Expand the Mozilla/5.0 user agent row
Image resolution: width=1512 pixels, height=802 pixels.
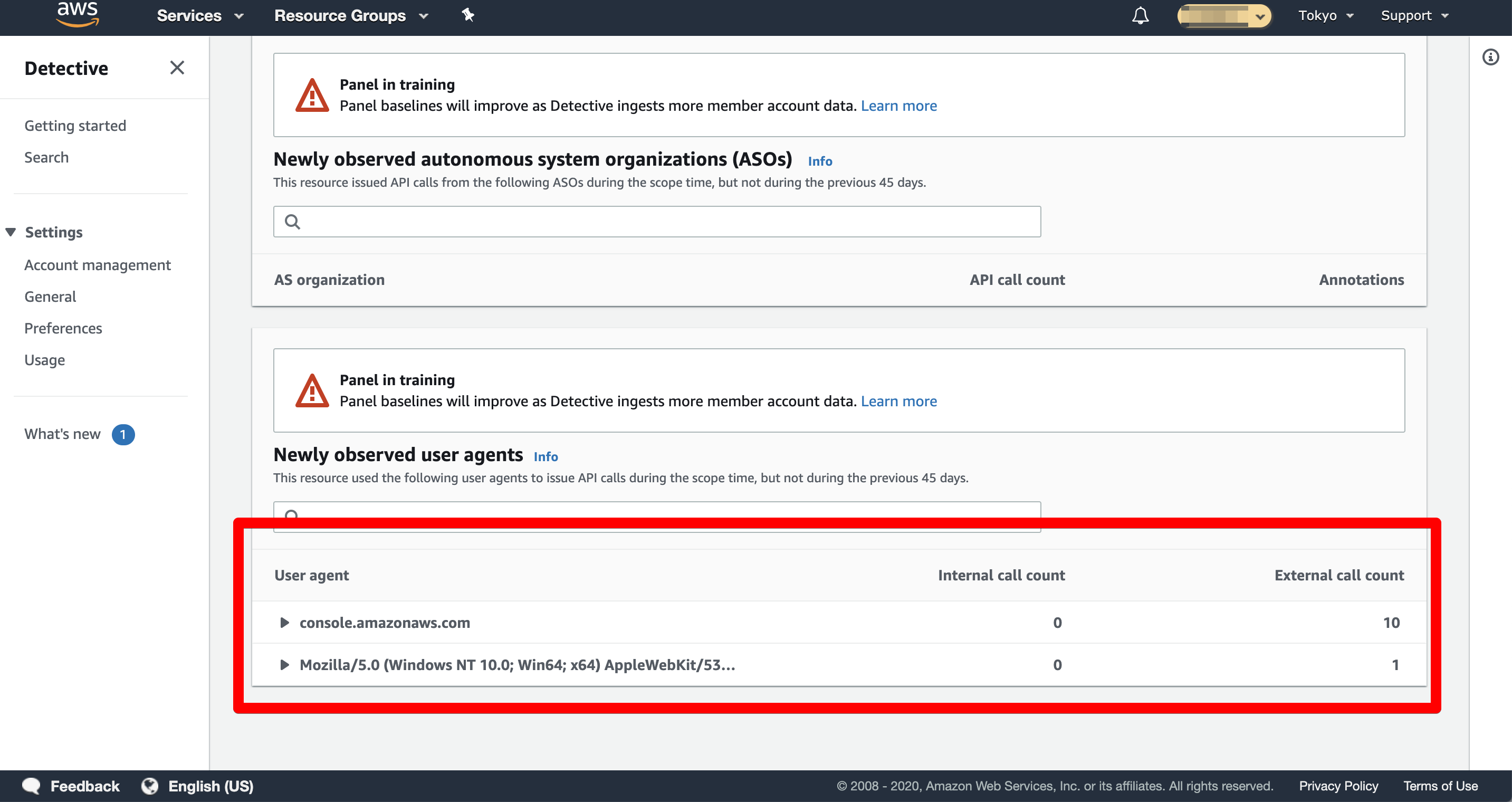click(284, 665)
